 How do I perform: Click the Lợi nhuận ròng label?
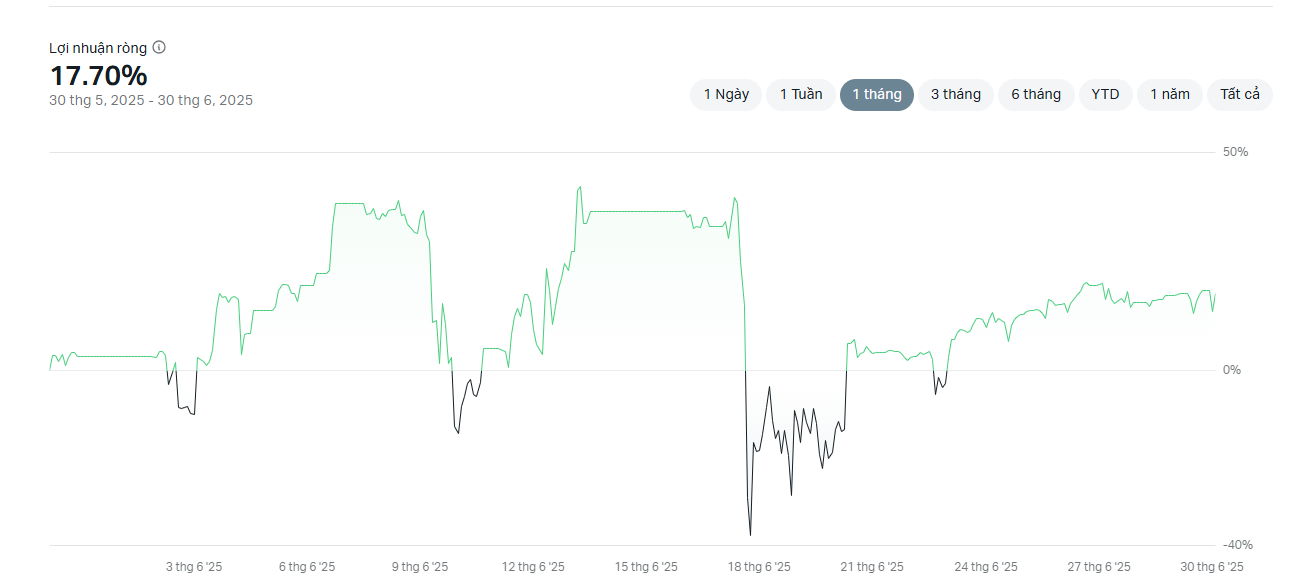[98, 47]
